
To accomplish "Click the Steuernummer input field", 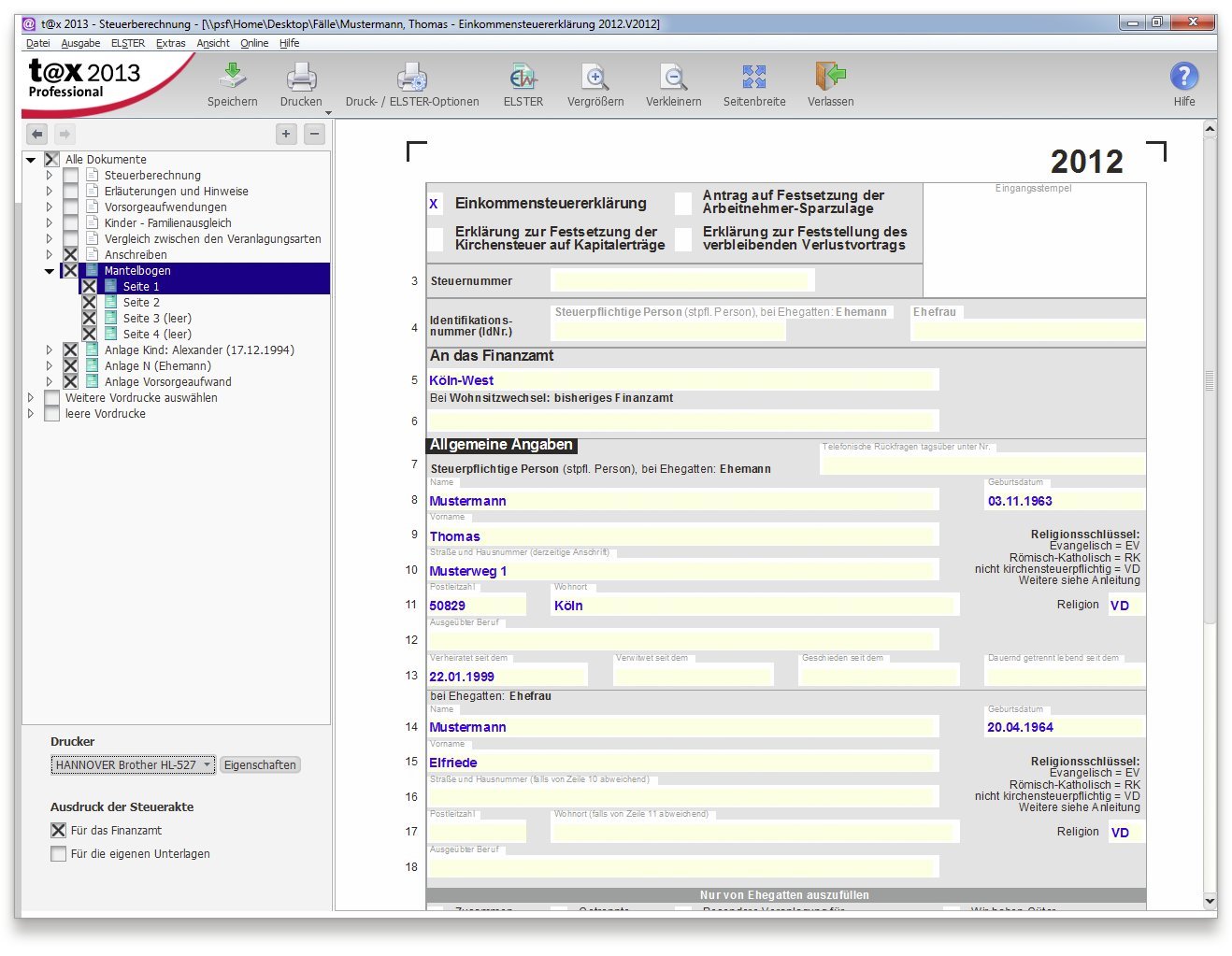I will click(x=682, y=280).
